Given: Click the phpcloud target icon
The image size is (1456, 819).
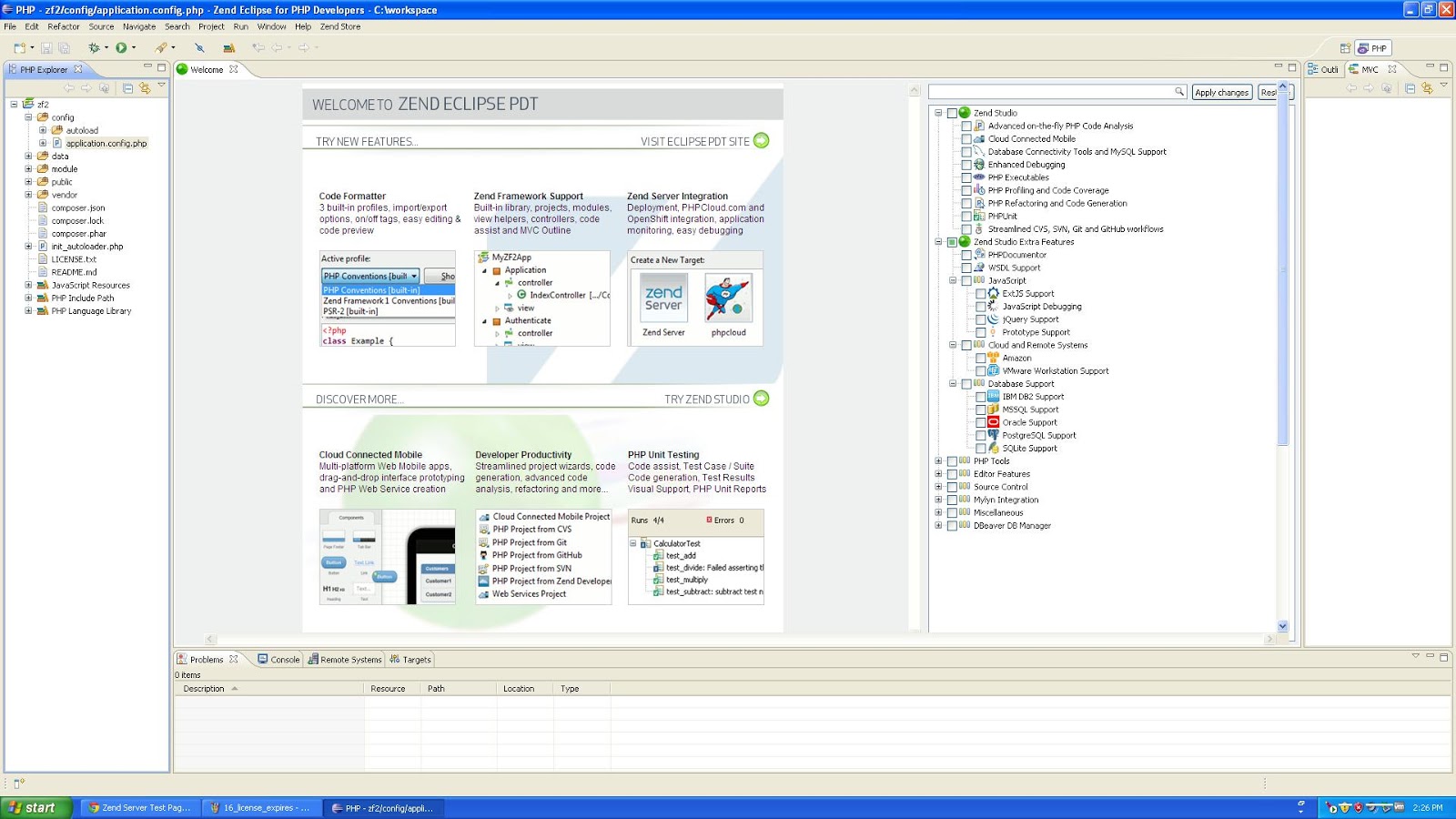Looking at the screenshot, I should [x=728, y=298].
